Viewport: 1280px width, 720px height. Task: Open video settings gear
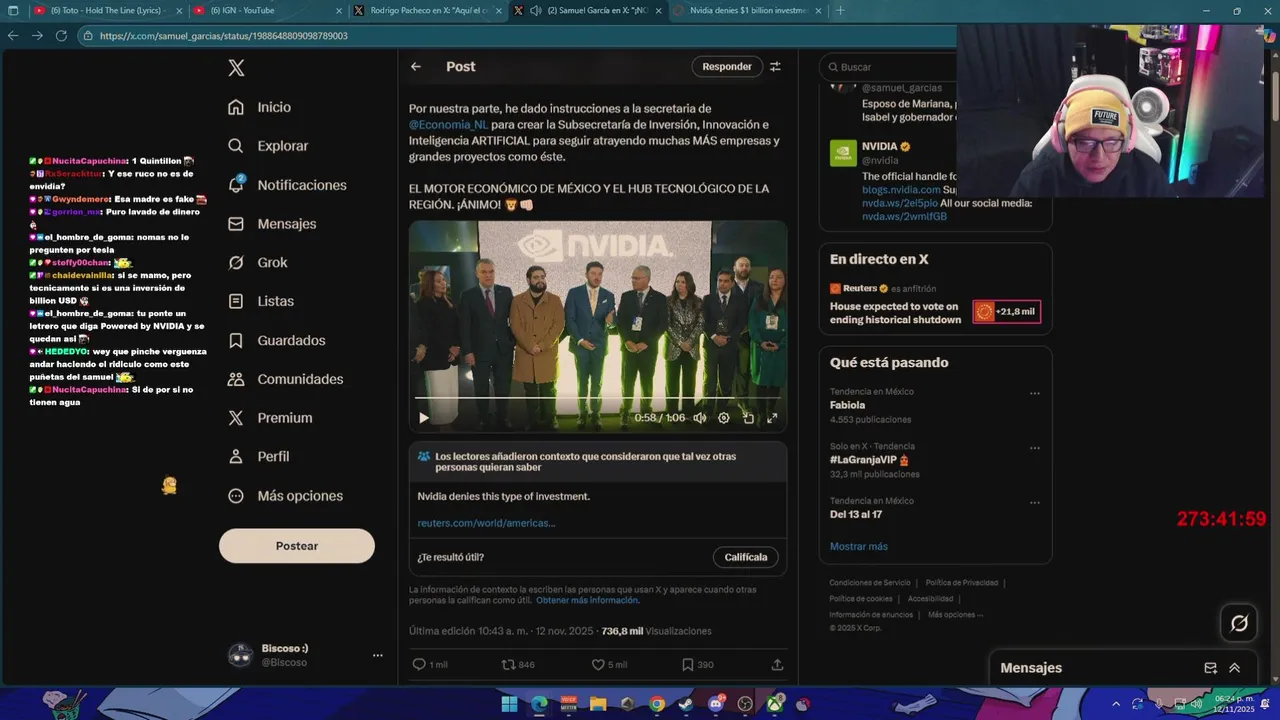(724, 418)
